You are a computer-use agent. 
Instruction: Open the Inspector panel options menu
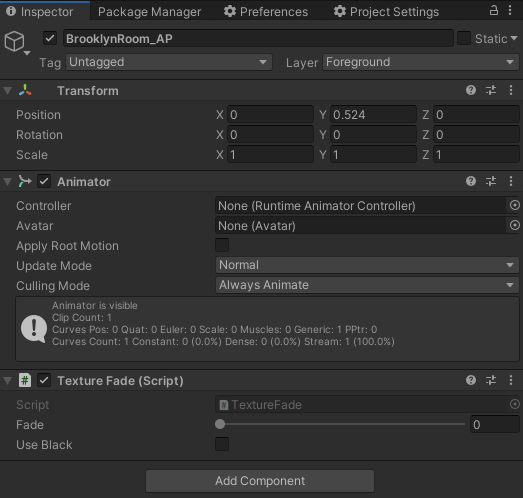click(x=510, y=11)
